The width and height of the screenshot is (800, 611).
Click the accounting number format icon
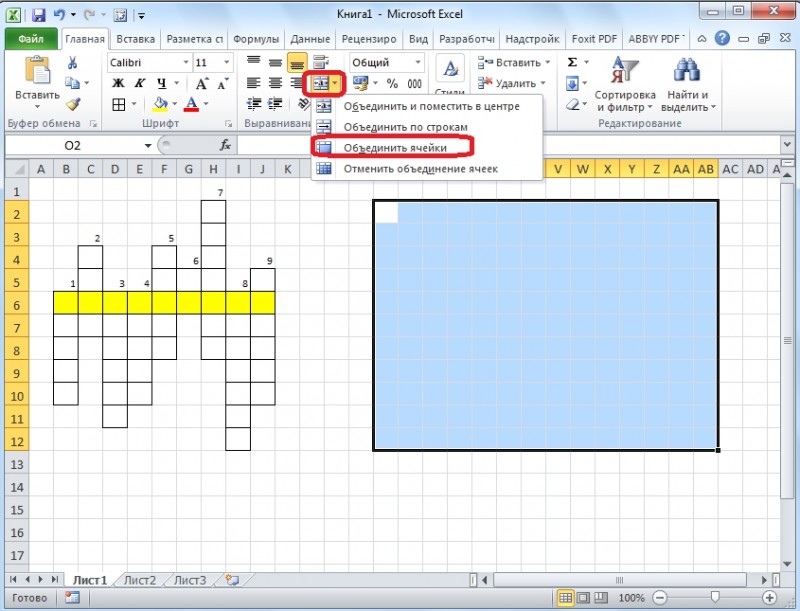(361, 83)
